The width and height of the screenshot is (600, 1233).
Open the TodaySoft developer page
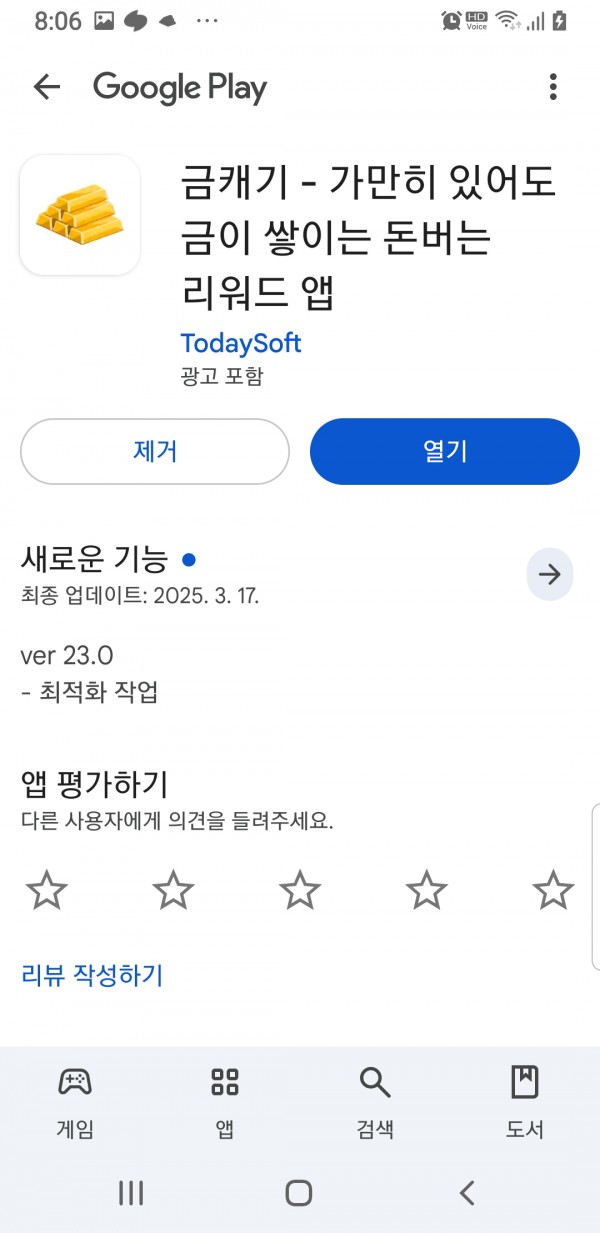240,343
